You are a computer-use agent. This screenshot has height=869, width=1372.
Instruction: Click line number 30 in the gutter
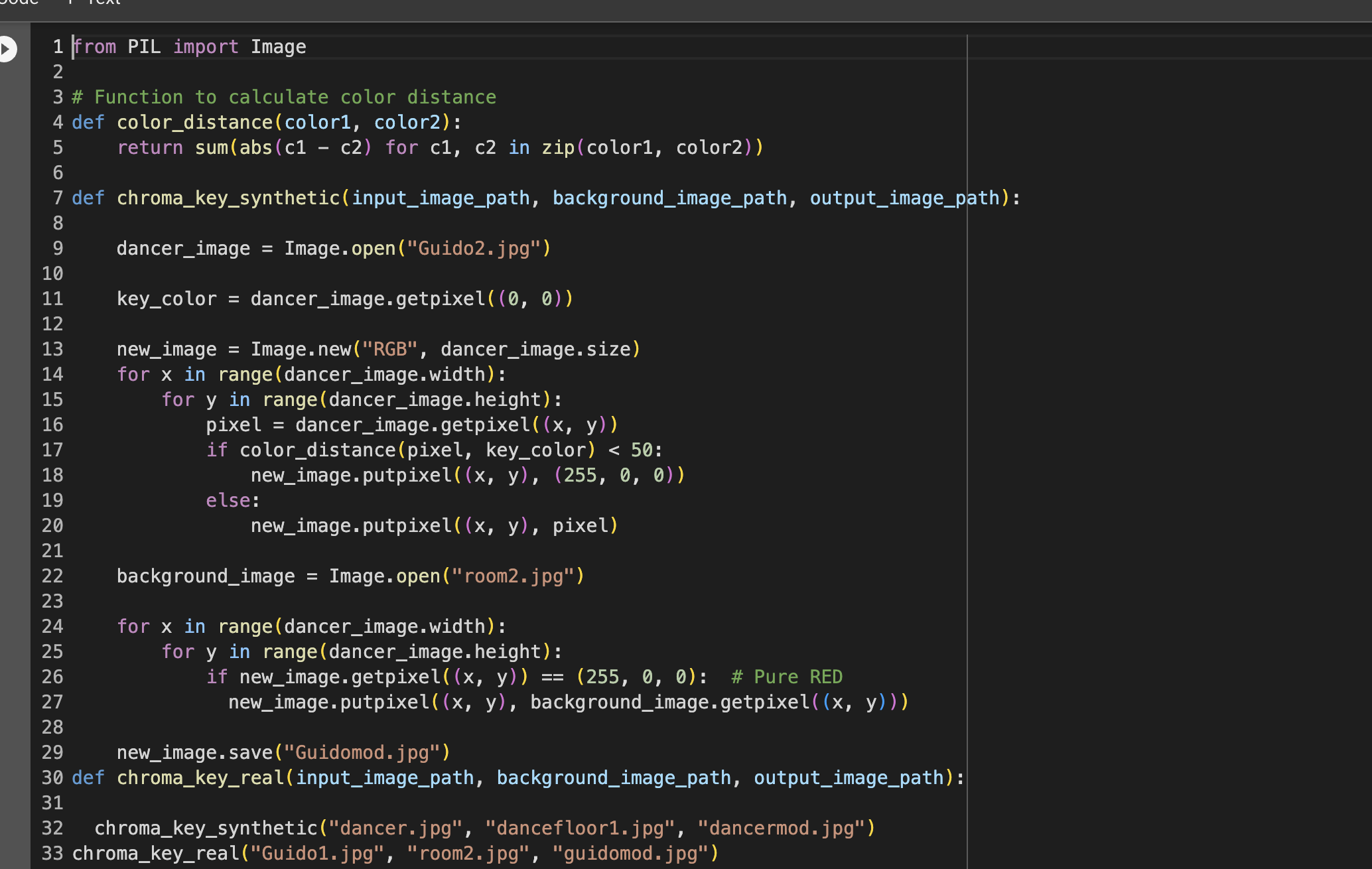tap(52, 777)
